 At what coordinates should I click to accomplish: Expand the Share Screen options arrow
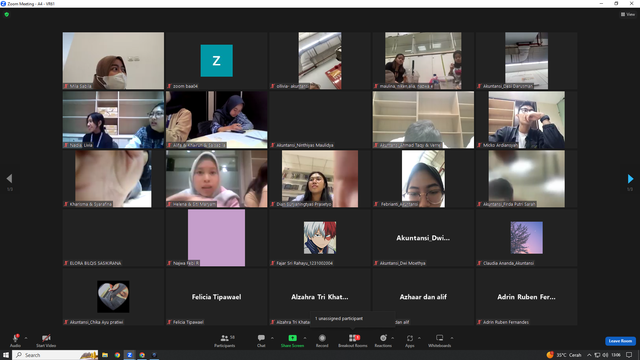click(x=305, y=338)
